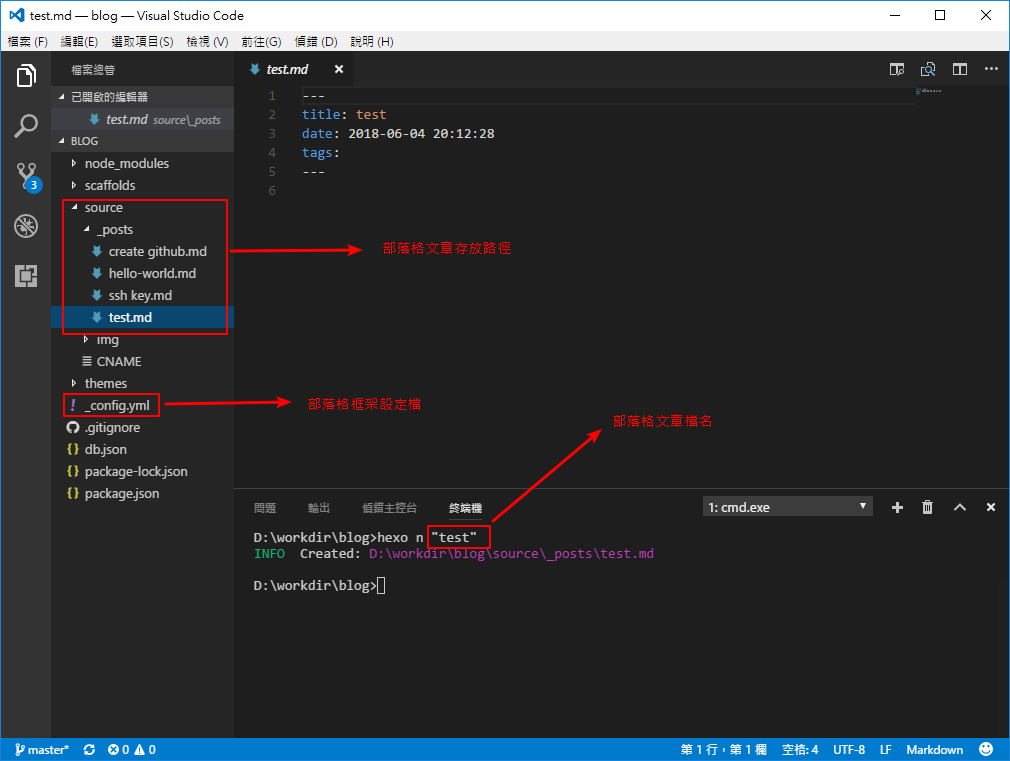Select test.md in the _posts folder
The image size is (1010, 761).
click(130, 317)
